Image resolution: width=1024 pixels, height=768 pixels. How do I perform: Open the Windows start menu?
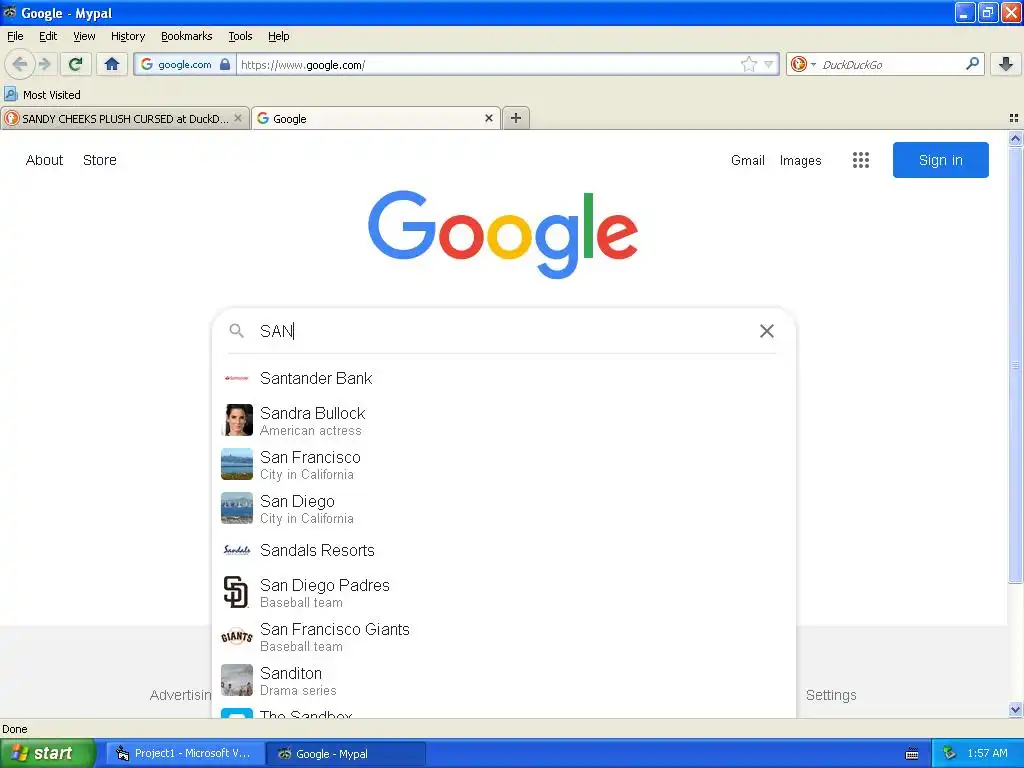(47, 753)
